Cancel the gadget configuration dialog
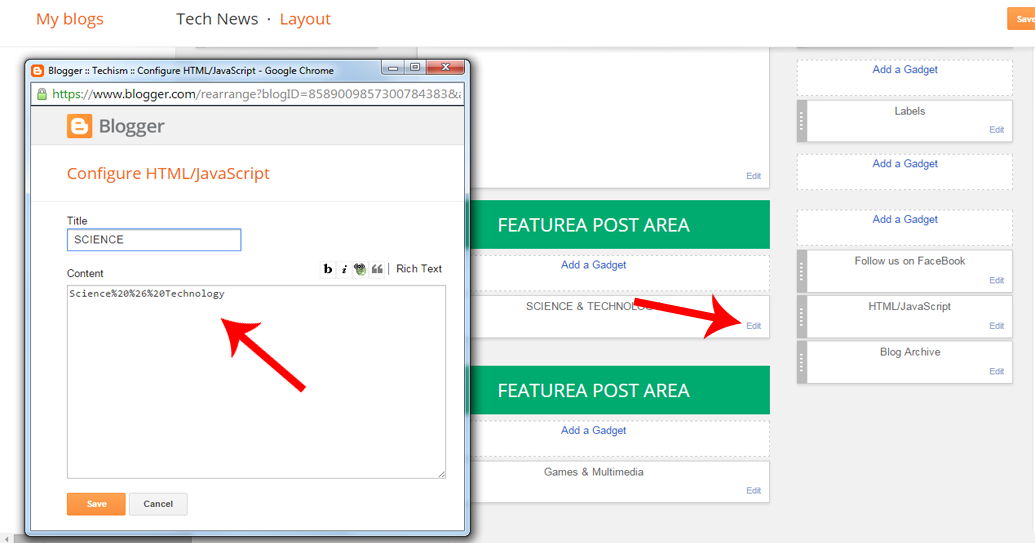 pos(158,504)
